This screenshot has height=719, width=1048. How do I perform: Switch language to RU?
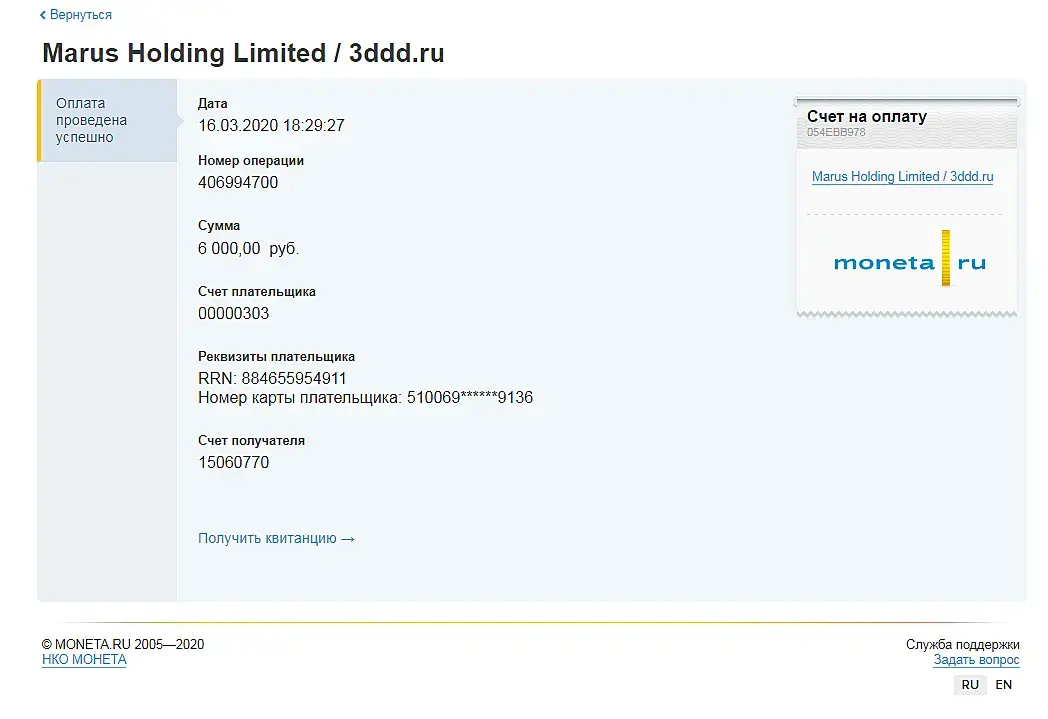[970, 685]
